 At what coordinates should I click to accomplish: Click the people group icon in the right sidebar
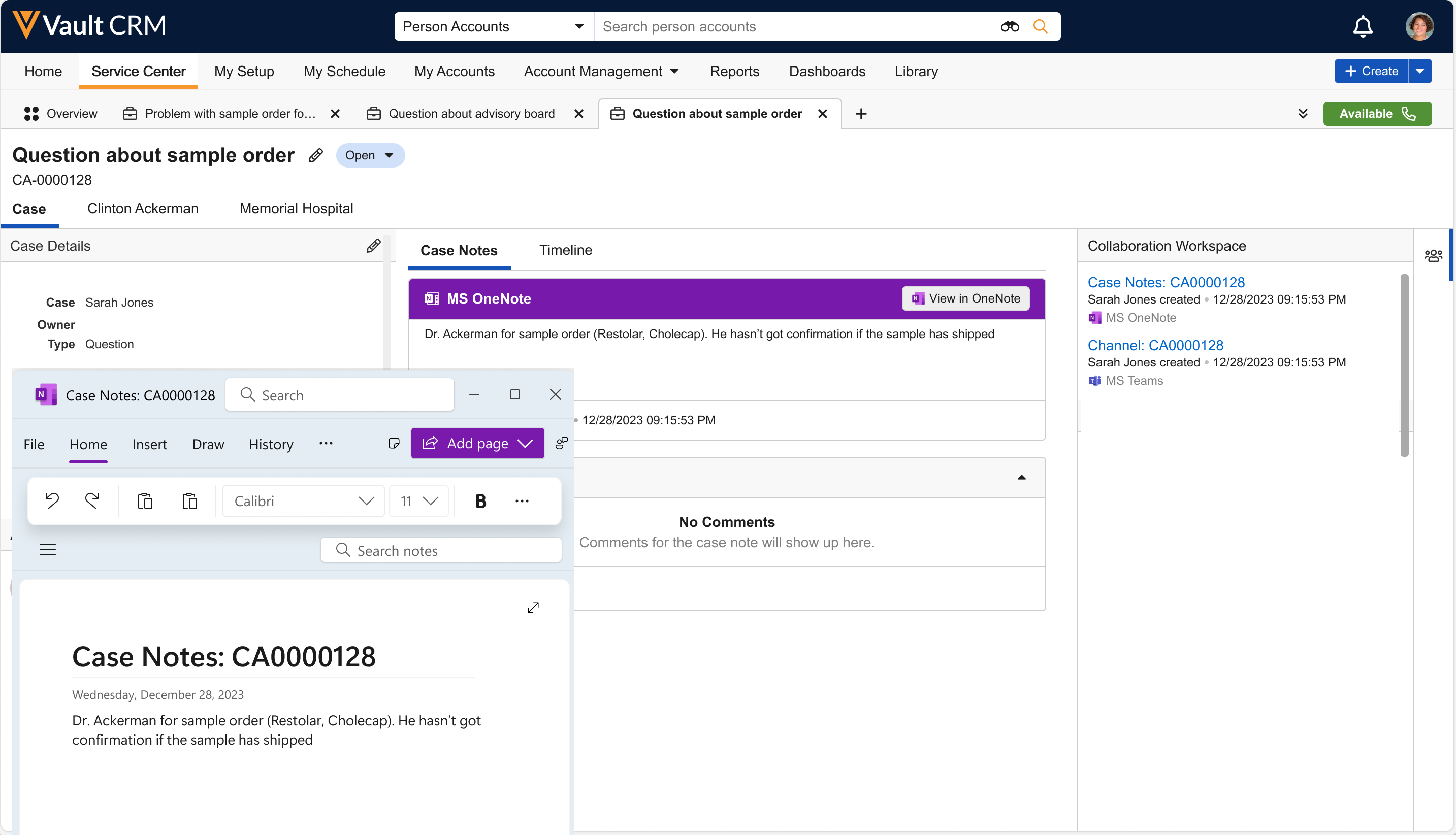coord(1433,256)
